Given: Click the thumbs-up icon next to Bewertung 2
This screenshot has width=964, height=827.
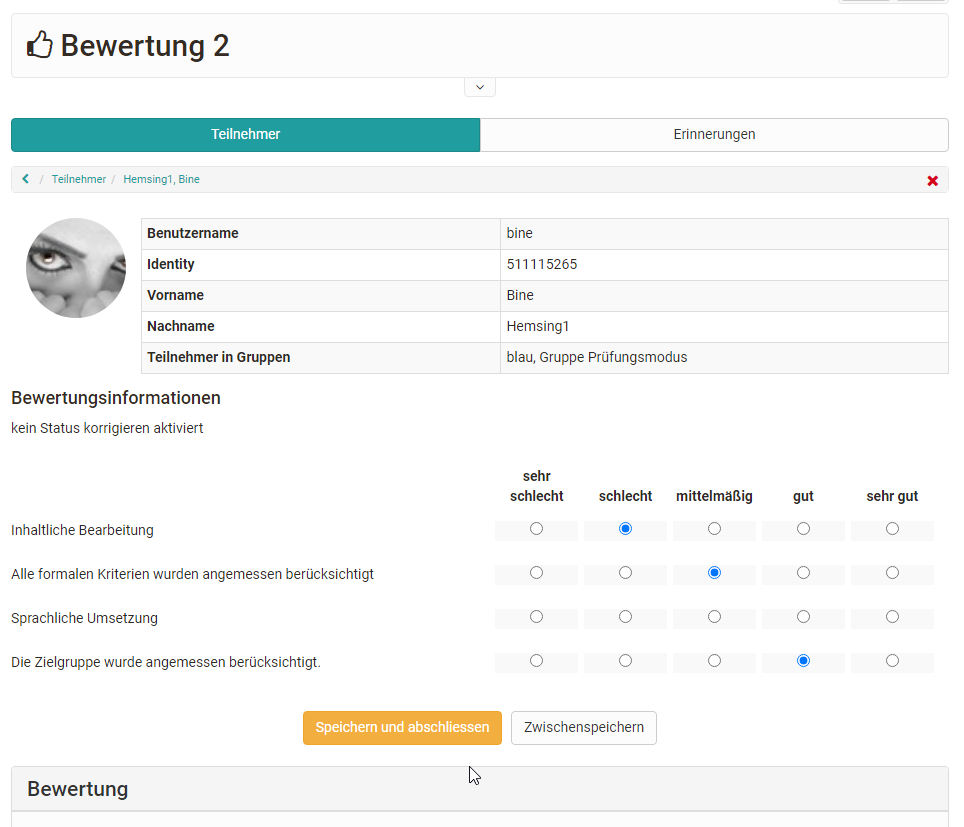Looking at the screenshot, I should point(39,44).
